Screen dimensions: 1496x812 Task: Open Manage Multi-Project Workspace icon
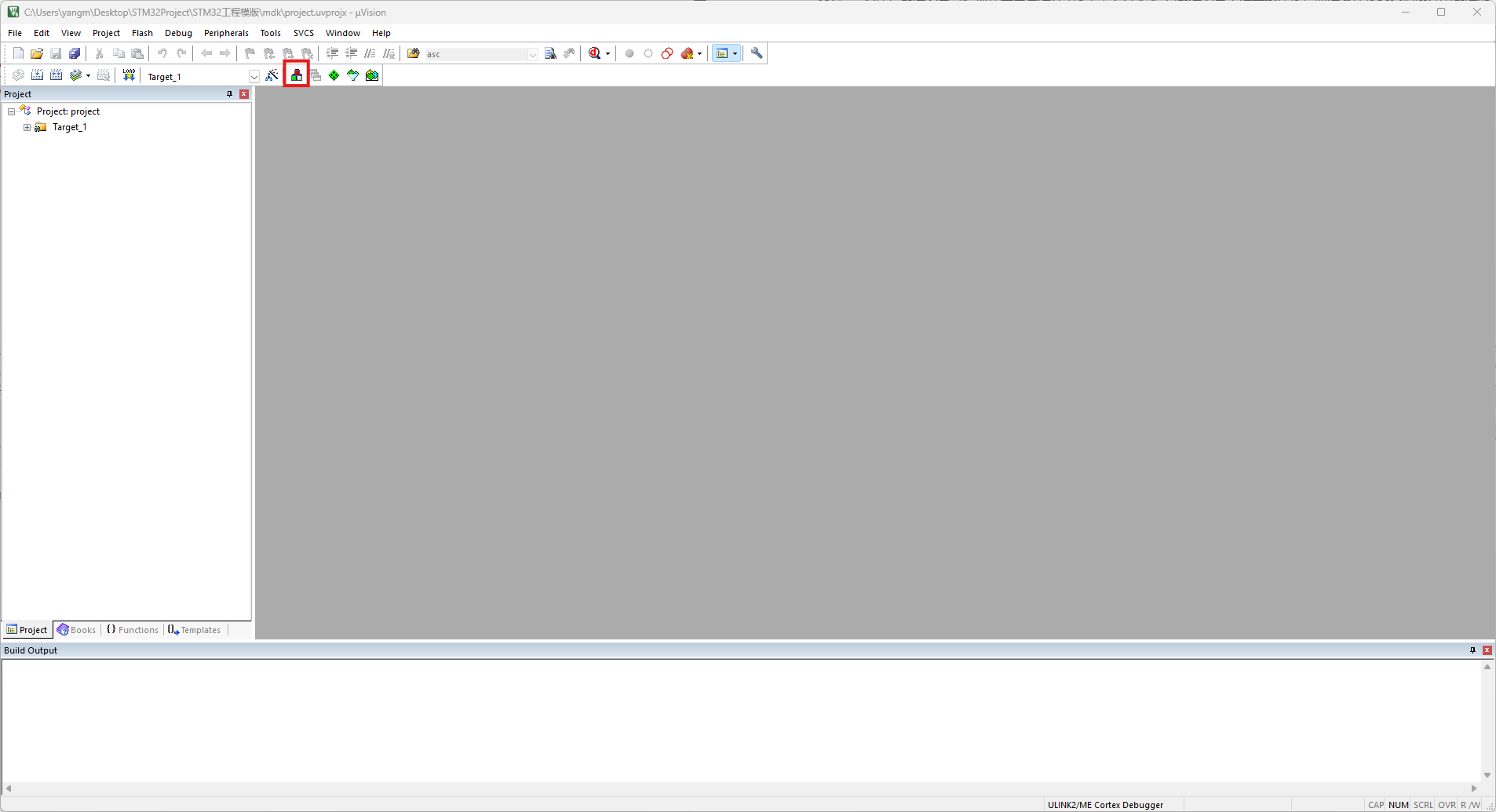[x=316, y=75]
